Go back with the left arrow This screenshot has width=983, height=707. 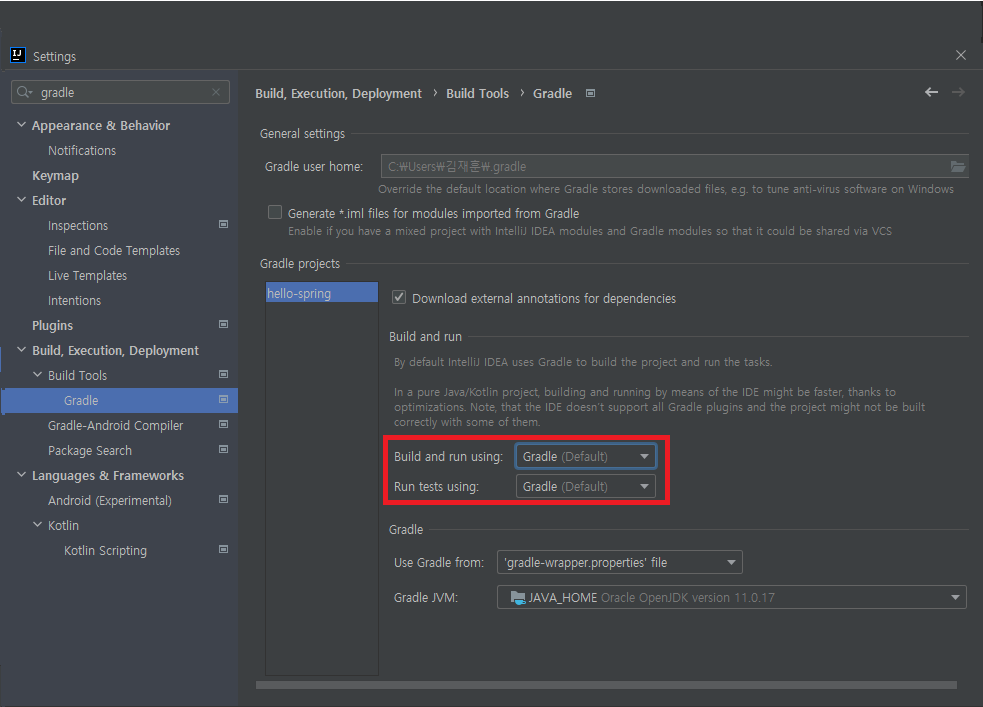pyautogui.click(x=932, y=92)
